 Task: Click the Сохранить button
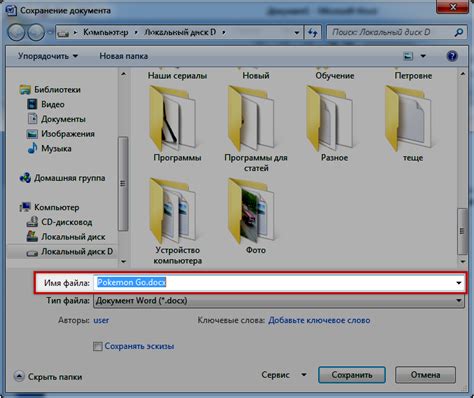point(352,375)
